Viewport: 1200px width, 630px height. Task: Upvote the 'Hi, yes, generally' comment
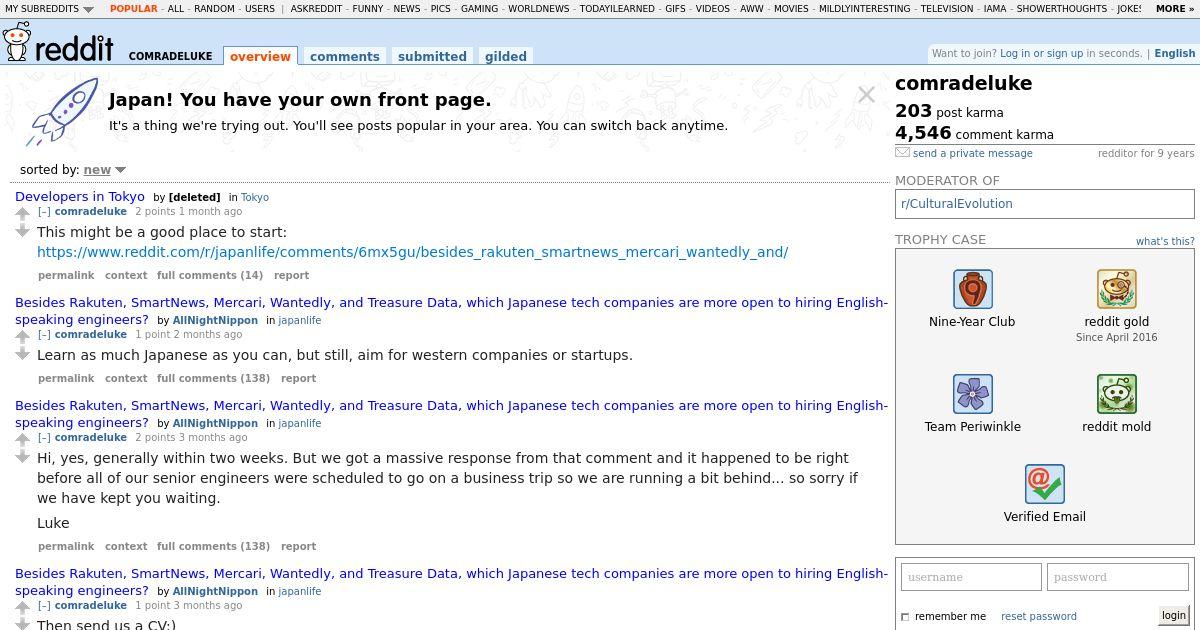tap(23, 440)
